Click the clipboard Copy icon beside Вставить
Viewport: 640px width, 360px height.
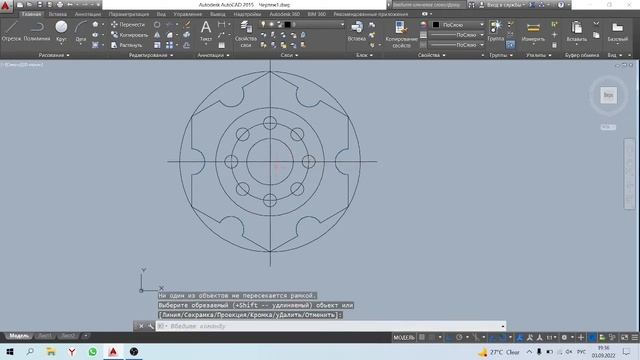596,35
